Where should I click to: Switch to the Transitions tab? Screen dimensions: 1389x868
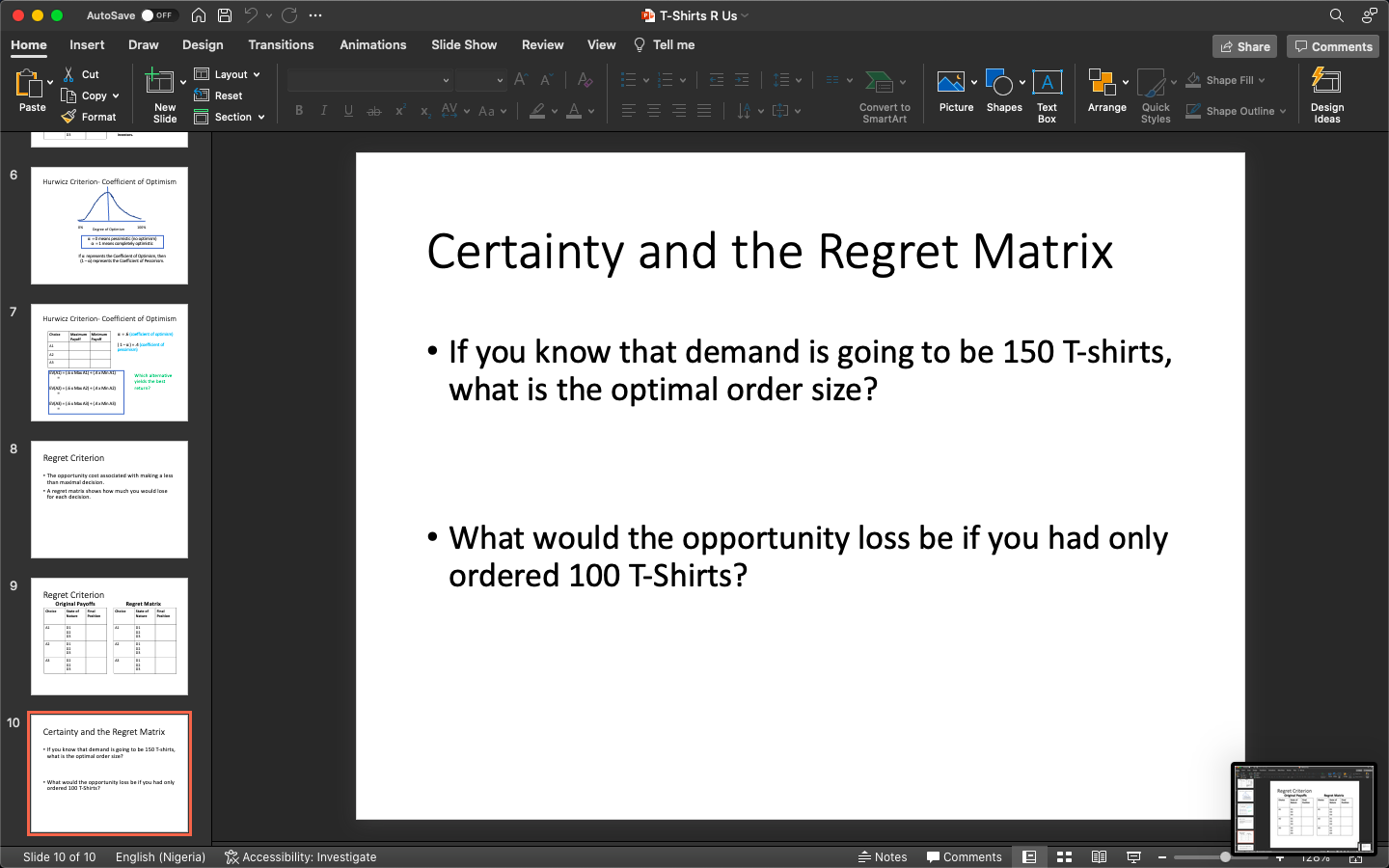pos(281,44)
